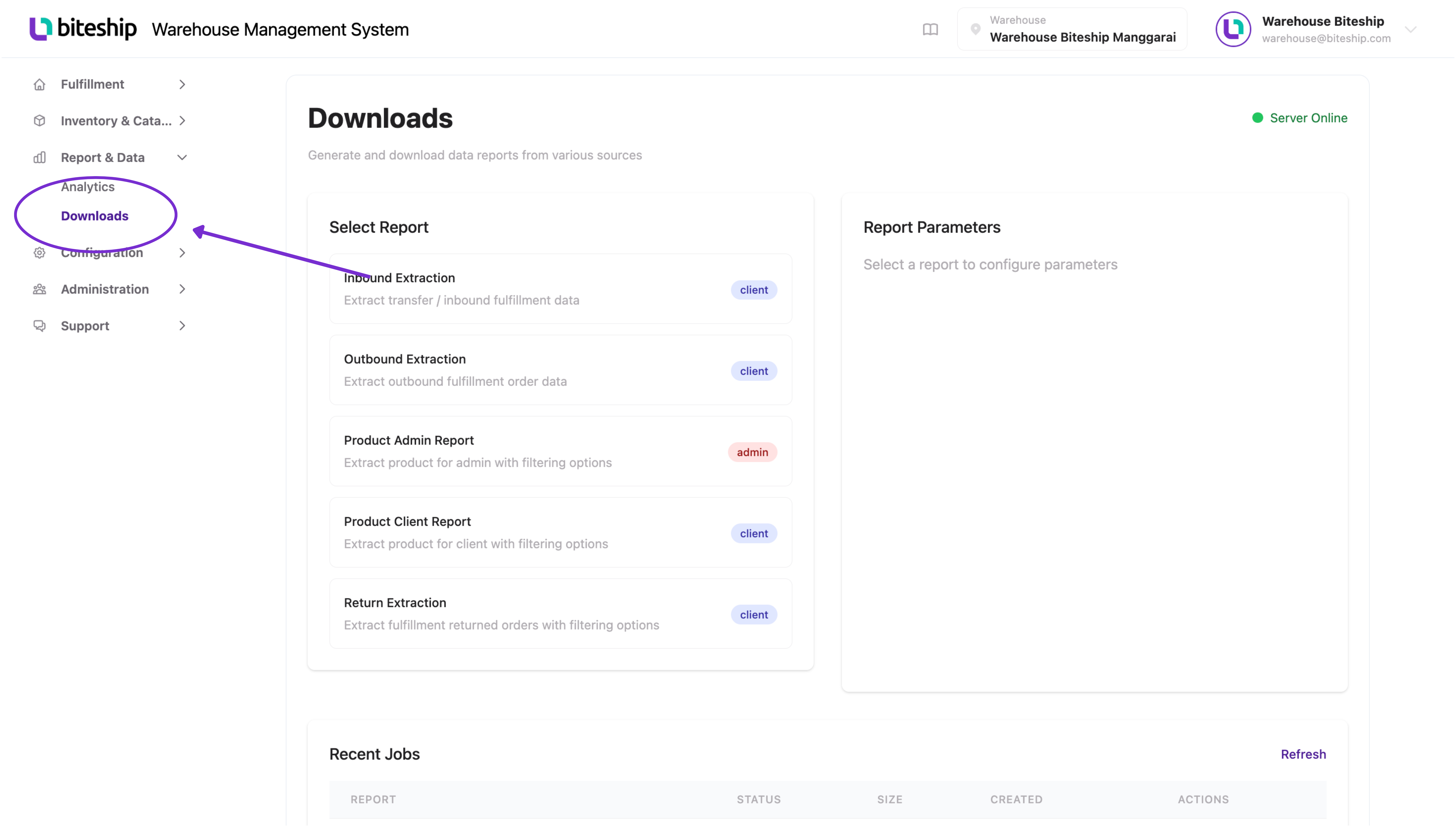
Task: Click the green Server Online status dot
Action: (1257, 118)
